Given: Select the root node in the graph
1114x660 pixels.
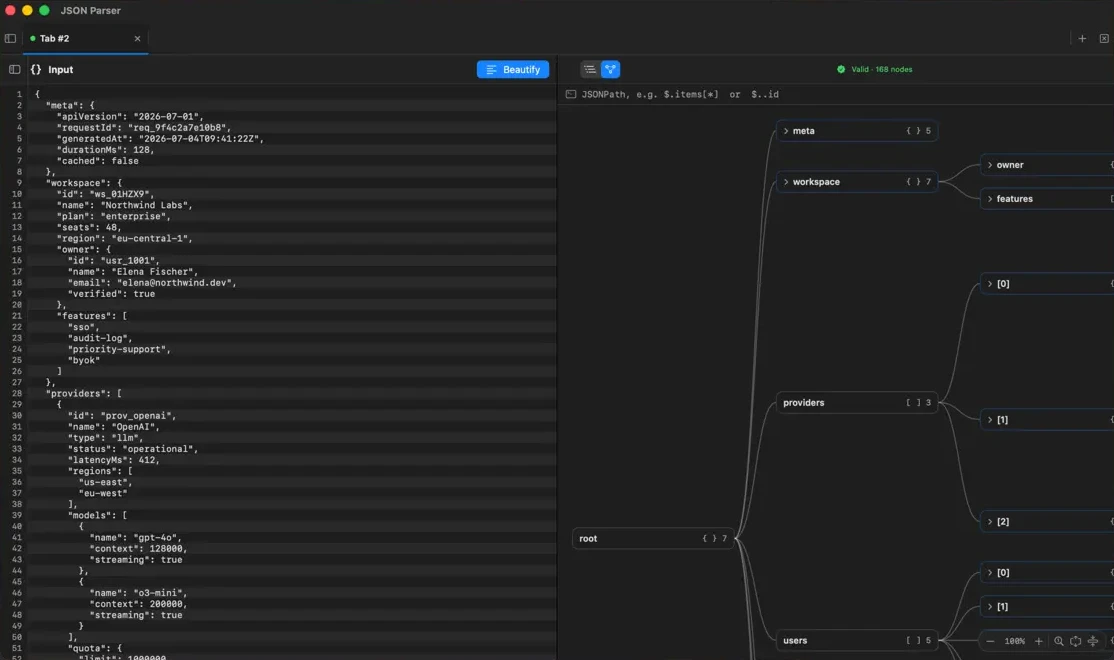Looking at the screenshot, I should point(653,539).
